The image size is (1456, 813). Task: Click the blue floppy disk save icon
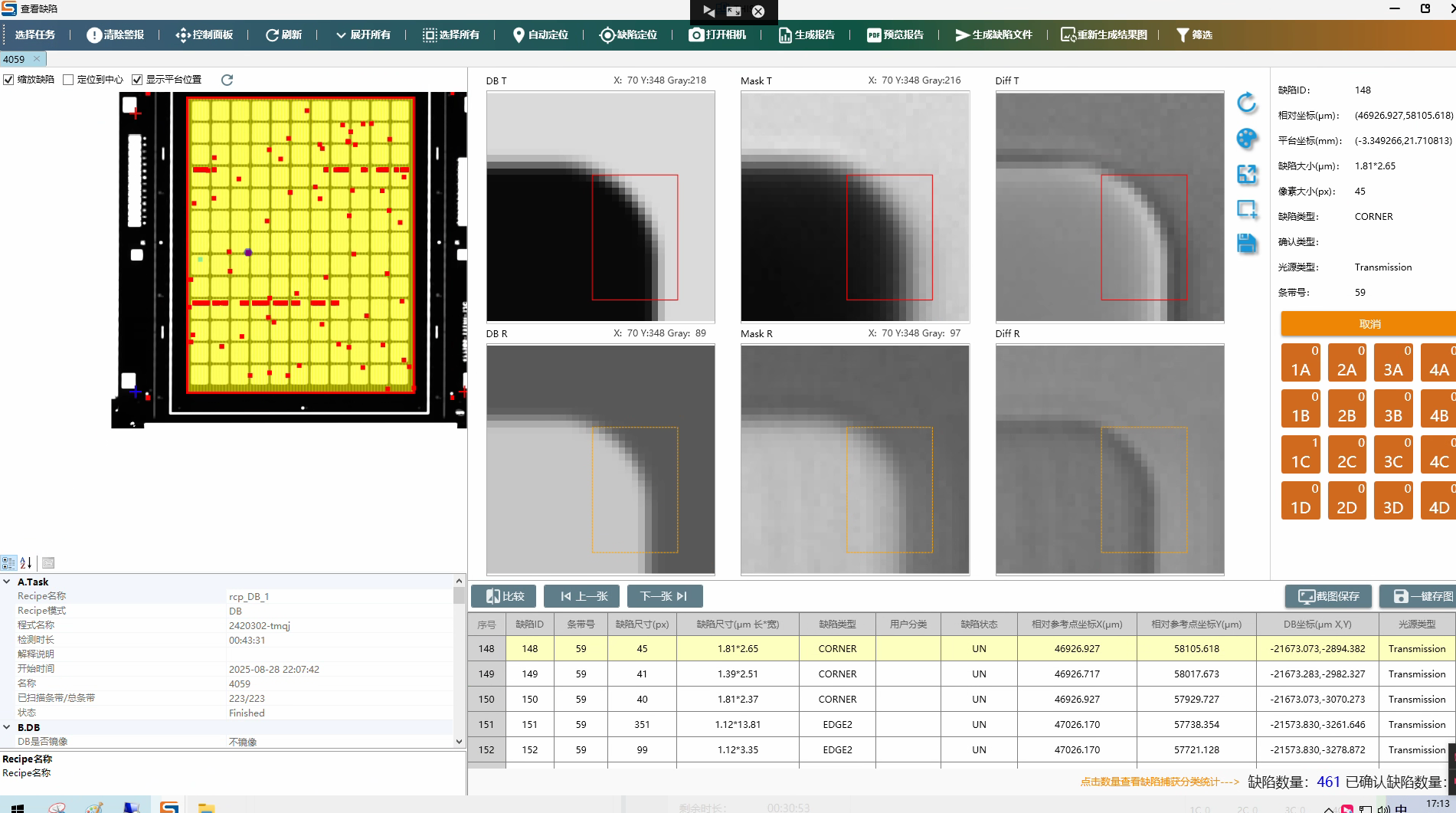(x=1247, y=244)
